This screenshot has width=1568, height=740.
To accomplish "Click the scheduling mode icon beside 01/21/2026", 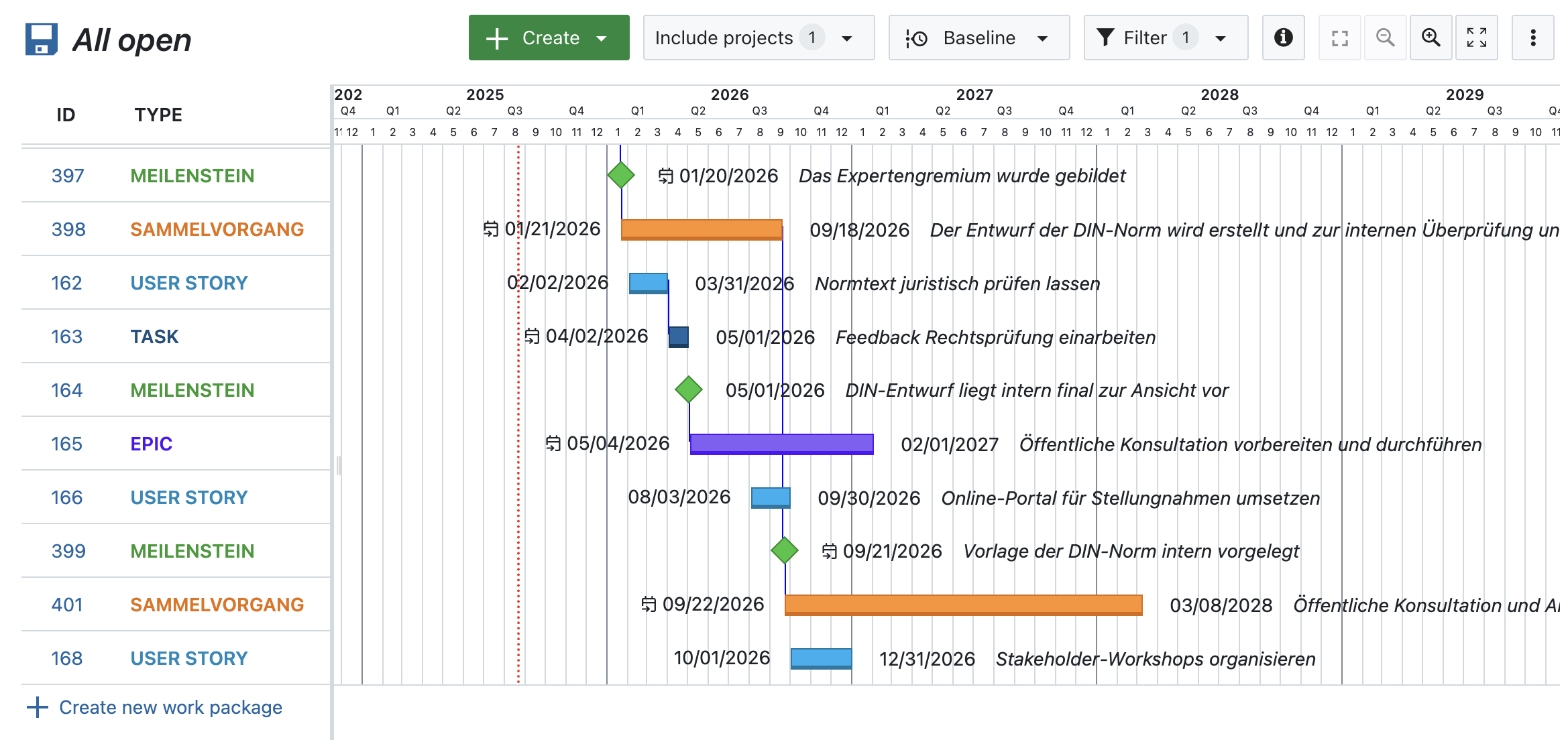I will (490, 229).
